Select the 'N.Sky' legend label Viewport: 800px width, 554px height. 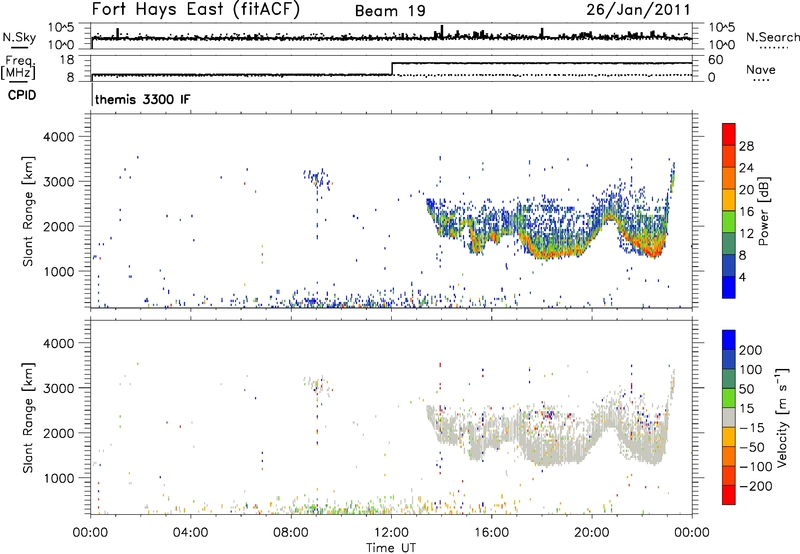tap(19, 37)
